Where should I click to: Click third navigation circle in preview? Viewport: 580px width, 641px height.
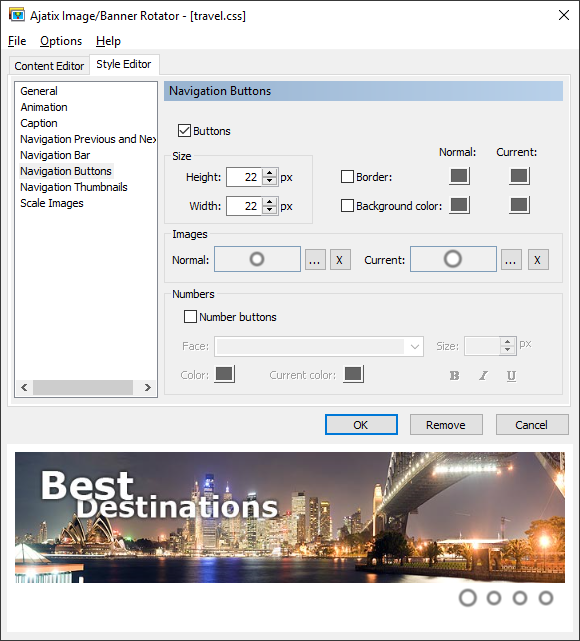point(520,598)
